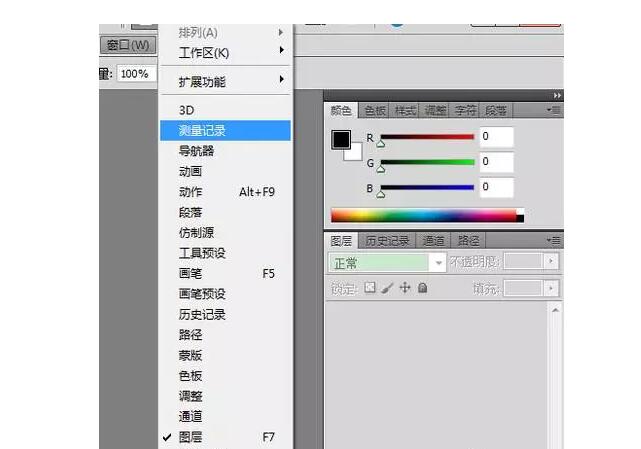Click the red R slider track
Viewport: 641px width, 449px height.
[x=427, y=137]
